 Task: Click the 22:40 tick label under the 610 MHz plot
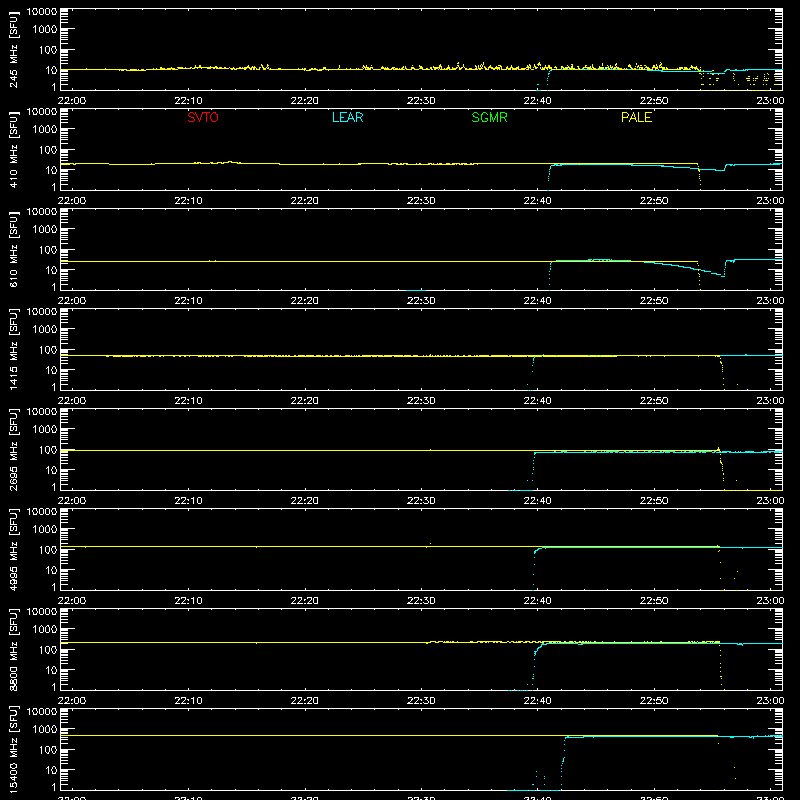coord(537,301)
